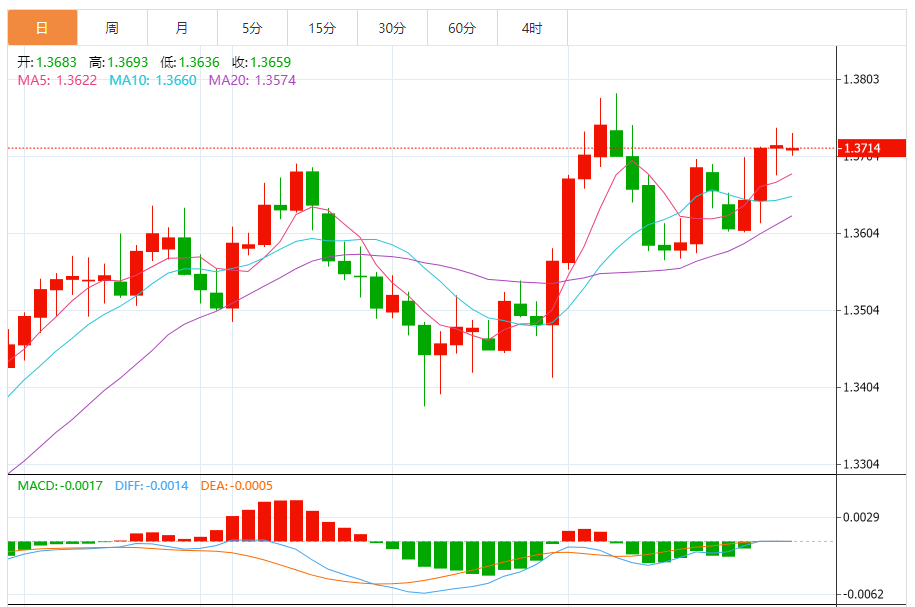Image resolution: width=915 pixels, height=607 pixels.
Task: Click the DIFF: -0.0014 label
Action: point(152,486)
